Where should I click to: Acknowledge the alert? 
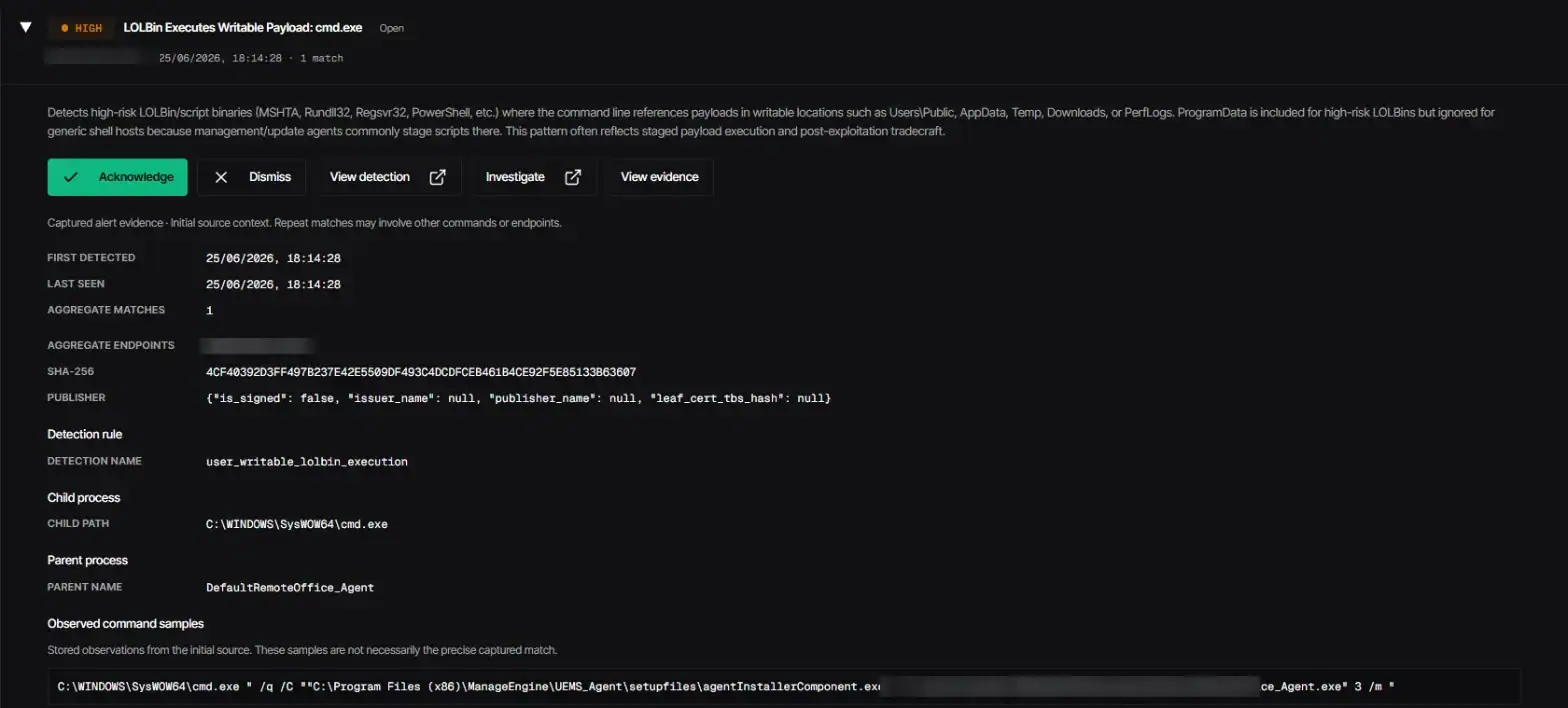[x=117, y=177]
